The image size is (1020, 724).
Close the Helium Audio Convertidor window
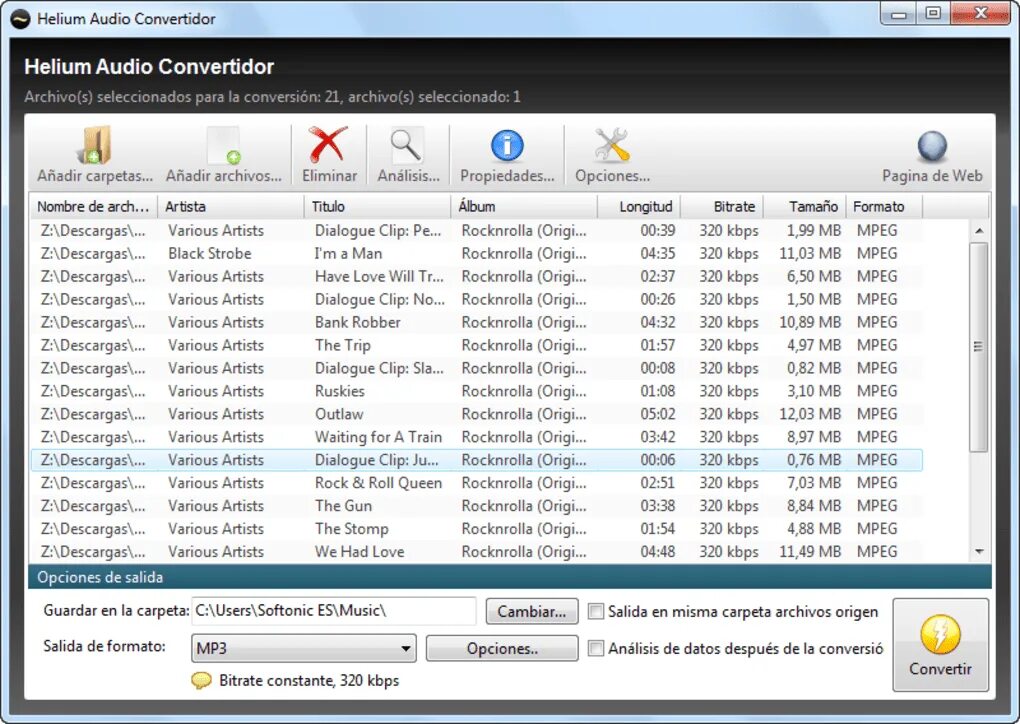tap(981, 14)
